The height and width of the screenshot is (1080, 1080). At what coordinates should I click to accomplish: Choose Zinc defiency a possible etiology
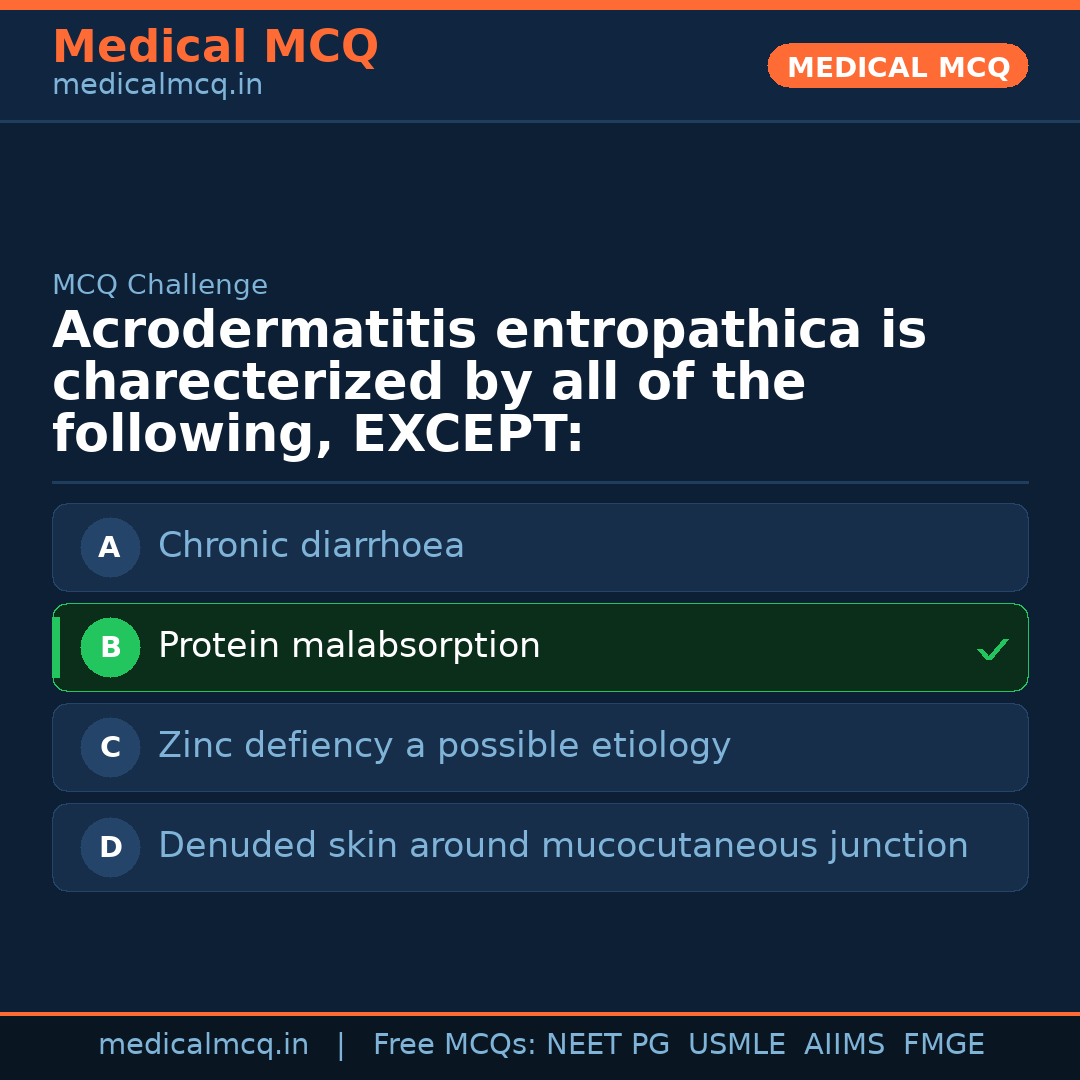tap(444, 746)
